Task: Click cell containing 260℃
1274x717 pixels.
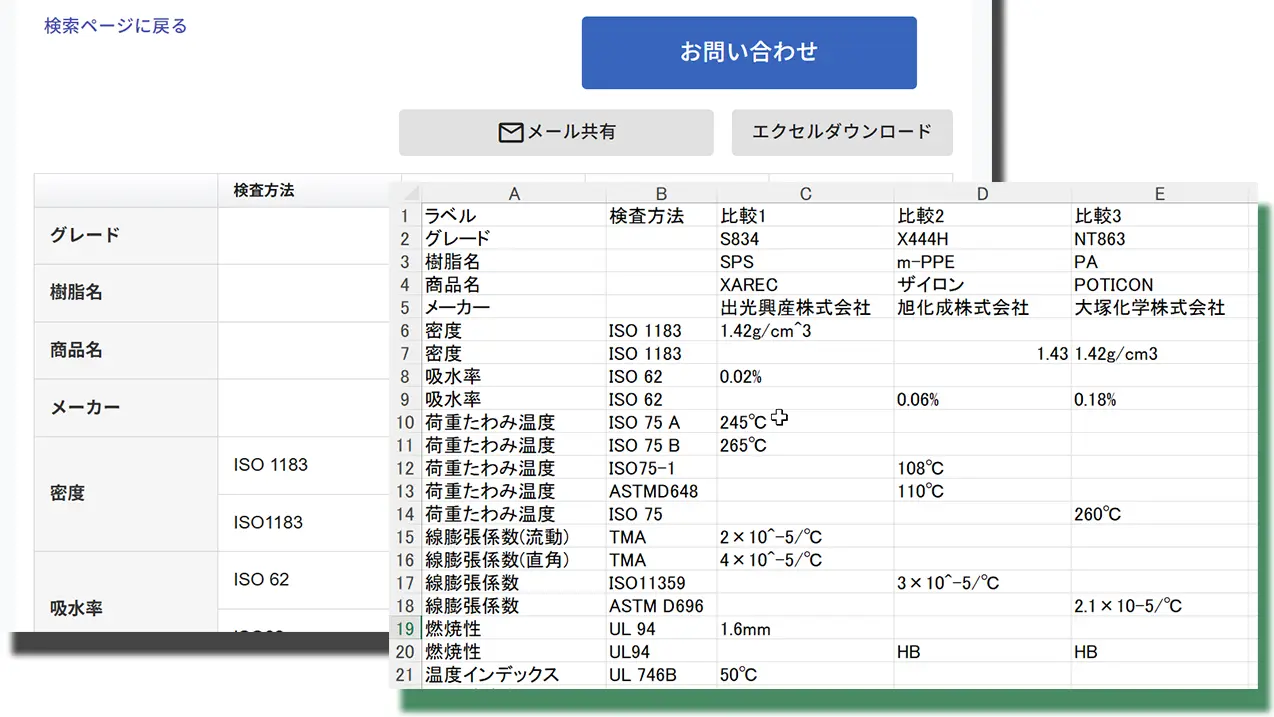Action: click(1159, 514)
